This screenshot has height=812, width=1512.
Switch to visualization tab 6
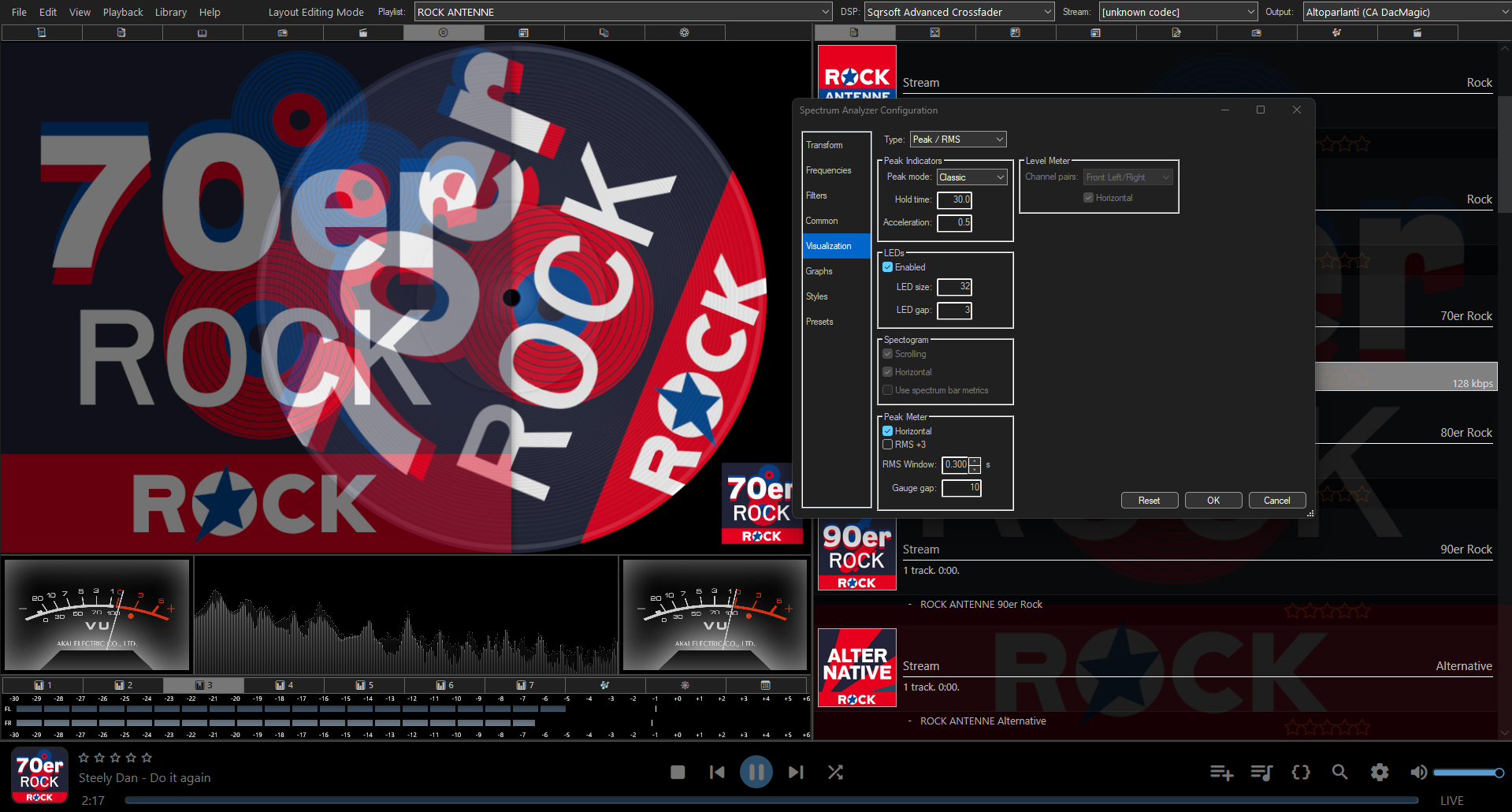click(x=445, y=685)
